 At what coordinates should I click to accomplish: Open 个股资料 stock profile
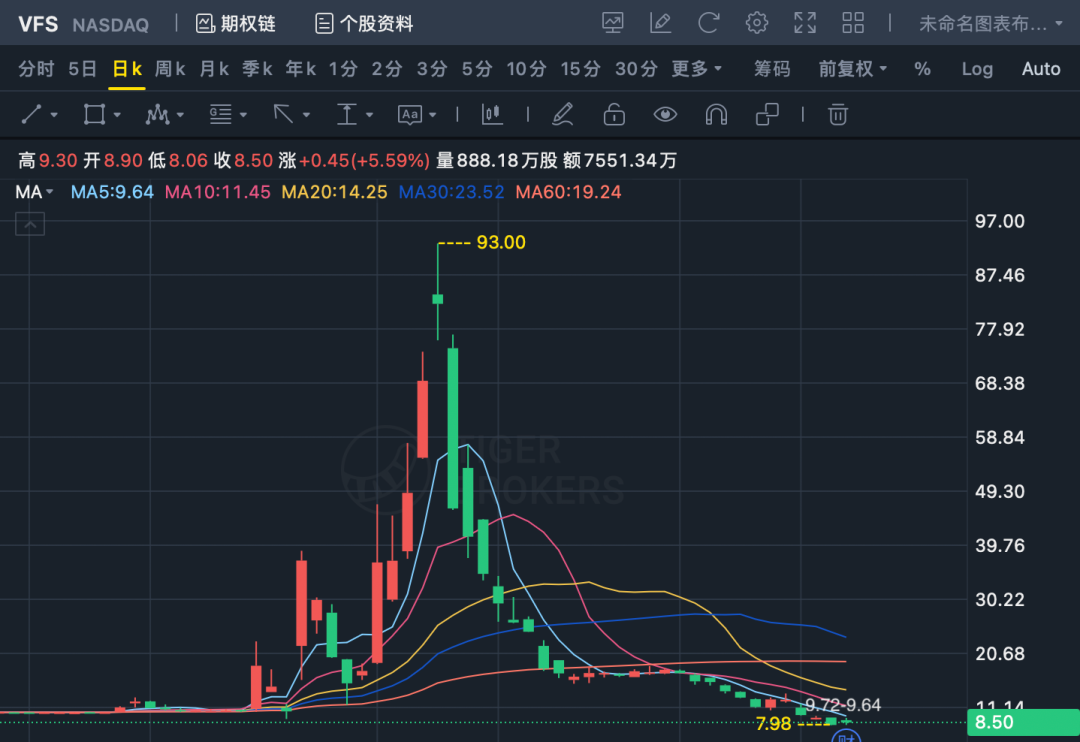(364, 23)
